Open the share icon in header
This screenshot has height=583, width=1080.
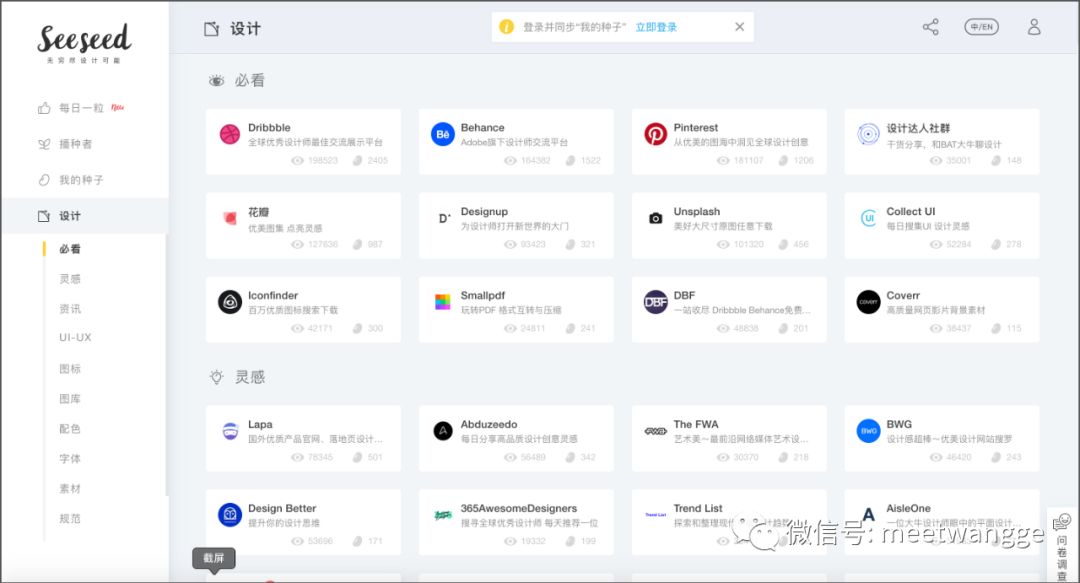pos(931,27)
